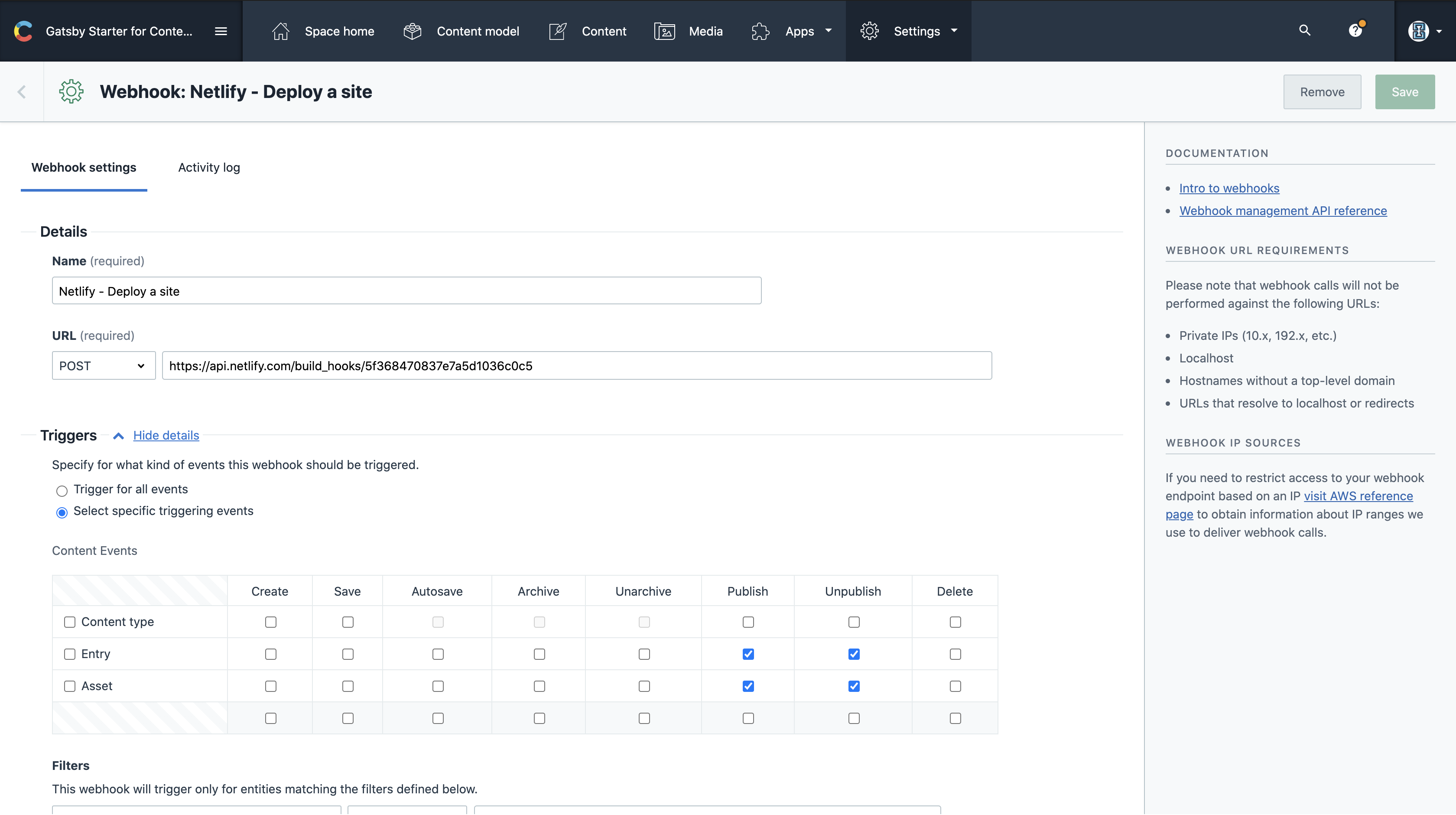
Task: Check Entry Delete checkbox
Action: (955, 654)
